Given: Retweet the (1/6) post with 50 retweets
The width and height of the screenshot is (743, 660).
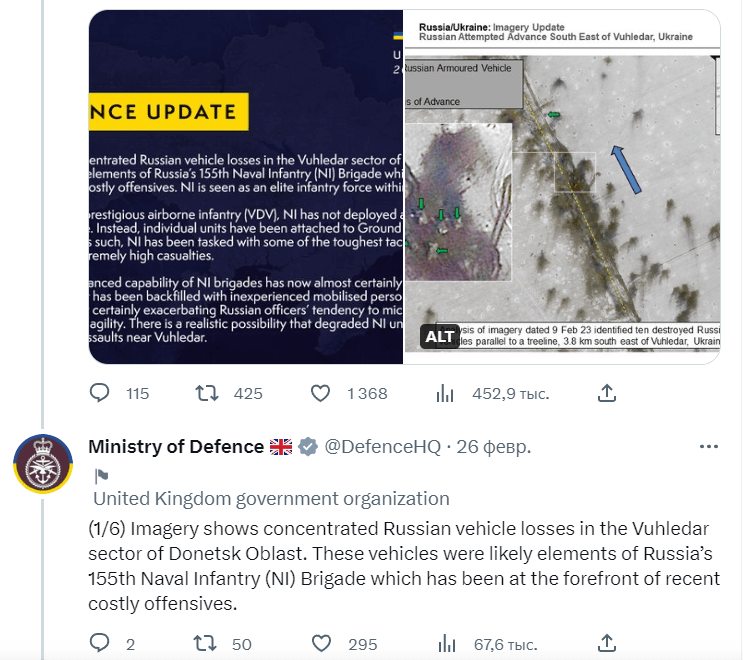Looking at the screenshot, I should (x=205, y=643).
